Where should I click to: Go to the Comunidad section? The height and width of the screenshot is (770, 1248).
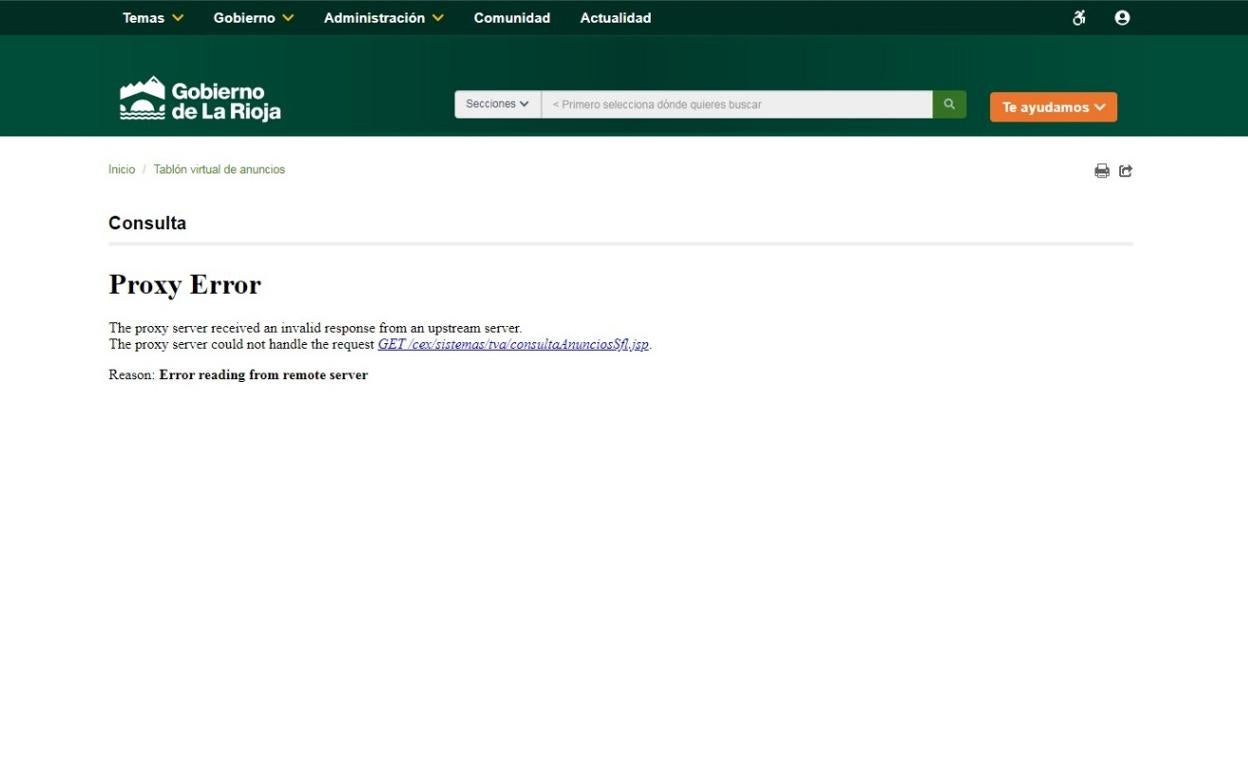tap(512, 18)
